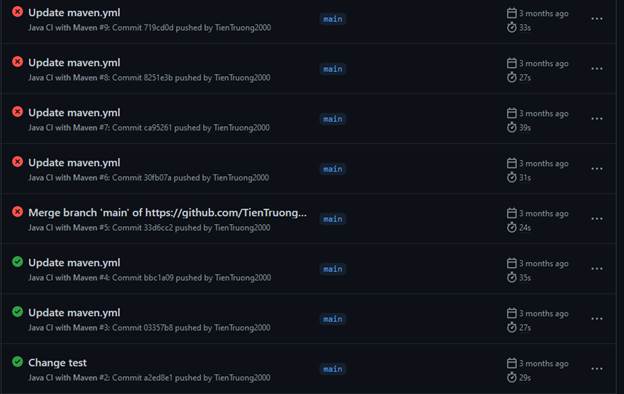
Task: Open the three-dot menu for Maven run #6
Action: pyautogui.click(x=597, y=169)
